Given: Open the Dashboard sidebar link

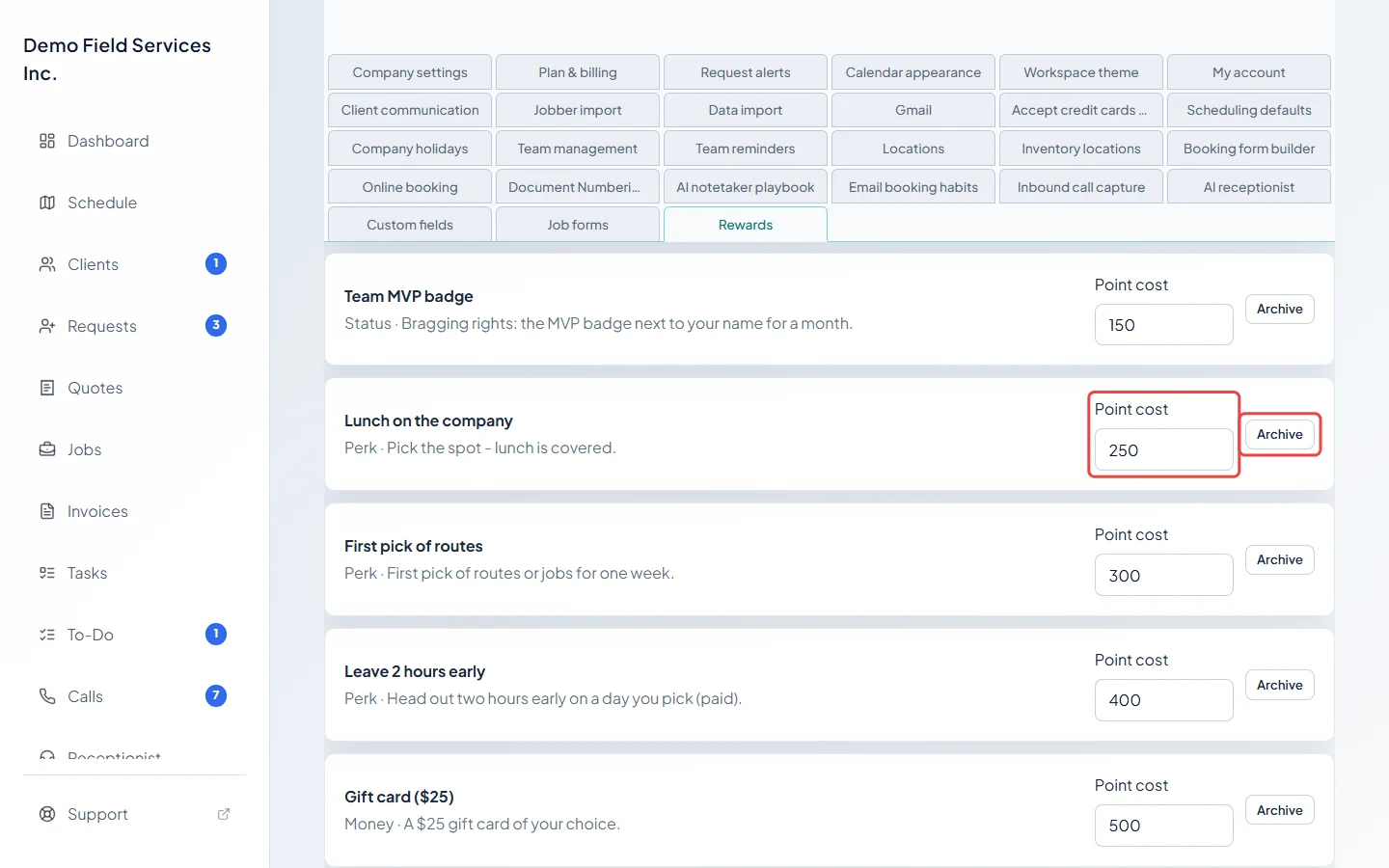Looking at the screenshot, I should (x=135, y=141).
